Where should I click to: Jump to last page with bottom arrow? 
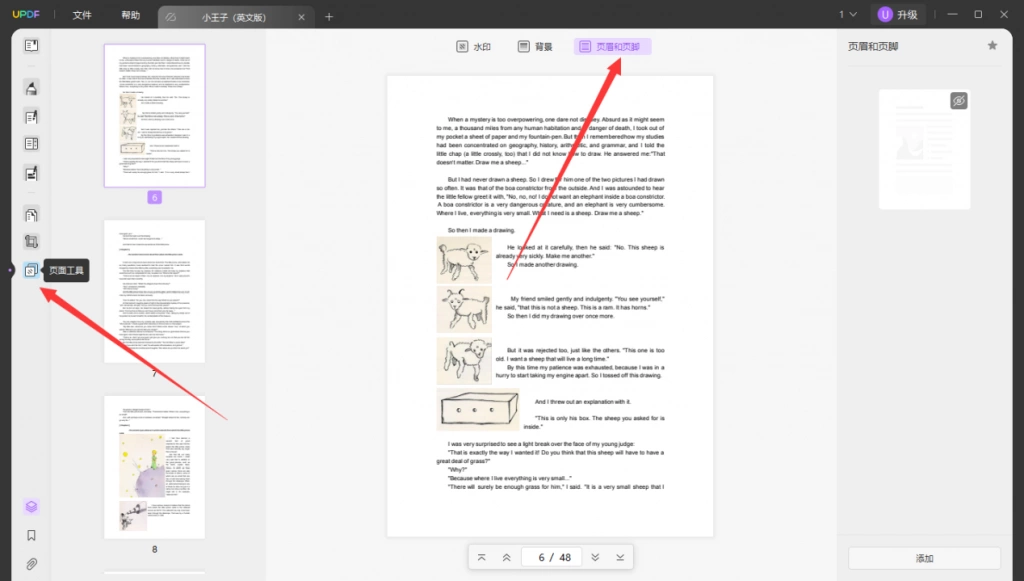[620, 557]
